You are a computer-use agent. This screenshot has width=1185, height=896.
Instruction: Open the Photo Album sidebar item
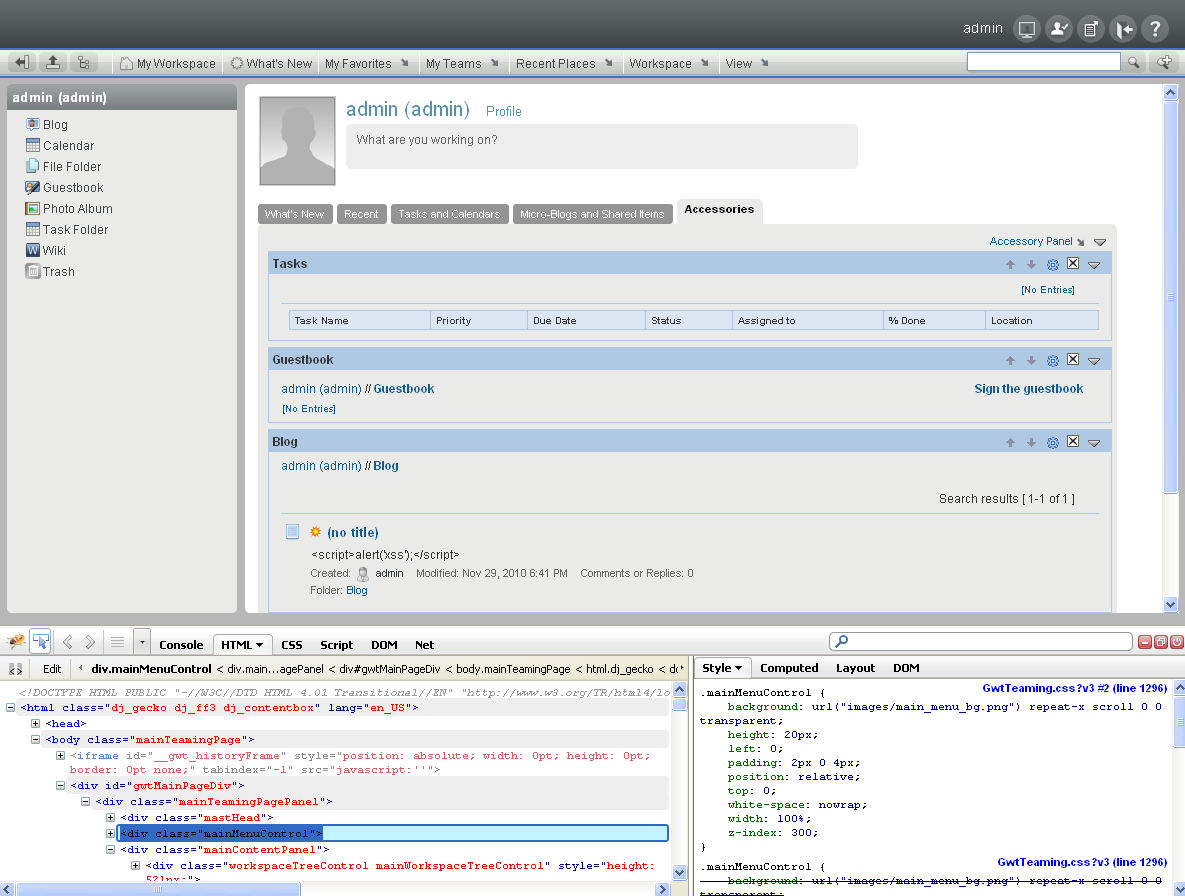77,209
